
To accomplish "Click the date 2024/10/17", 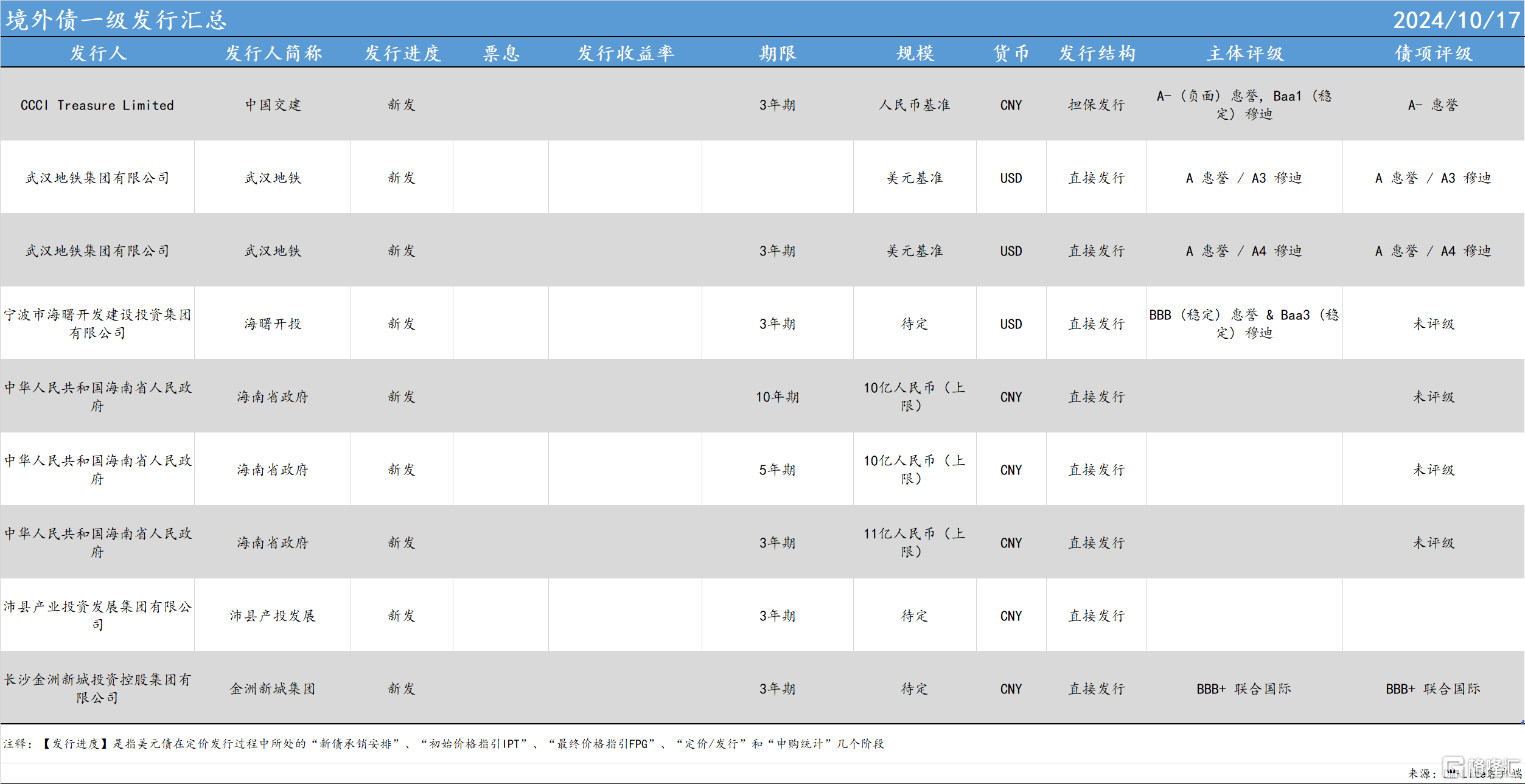I will (x=1457, y=20).
